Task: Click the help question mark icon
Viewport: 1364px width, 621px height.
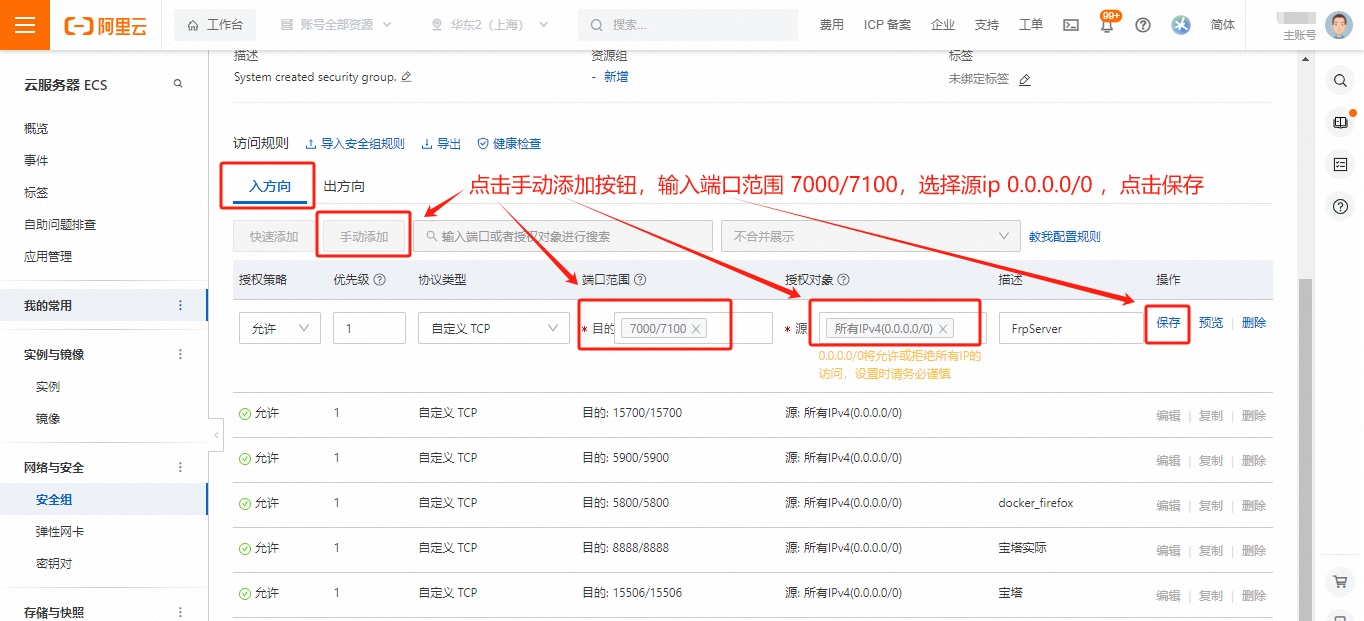Action: (x=1142, y=24)
